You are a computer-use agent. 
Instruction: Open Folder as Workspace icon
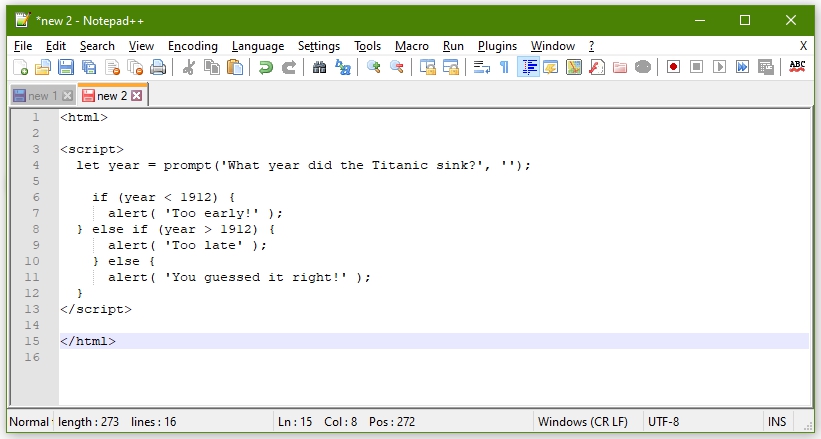tap(620, 67)
